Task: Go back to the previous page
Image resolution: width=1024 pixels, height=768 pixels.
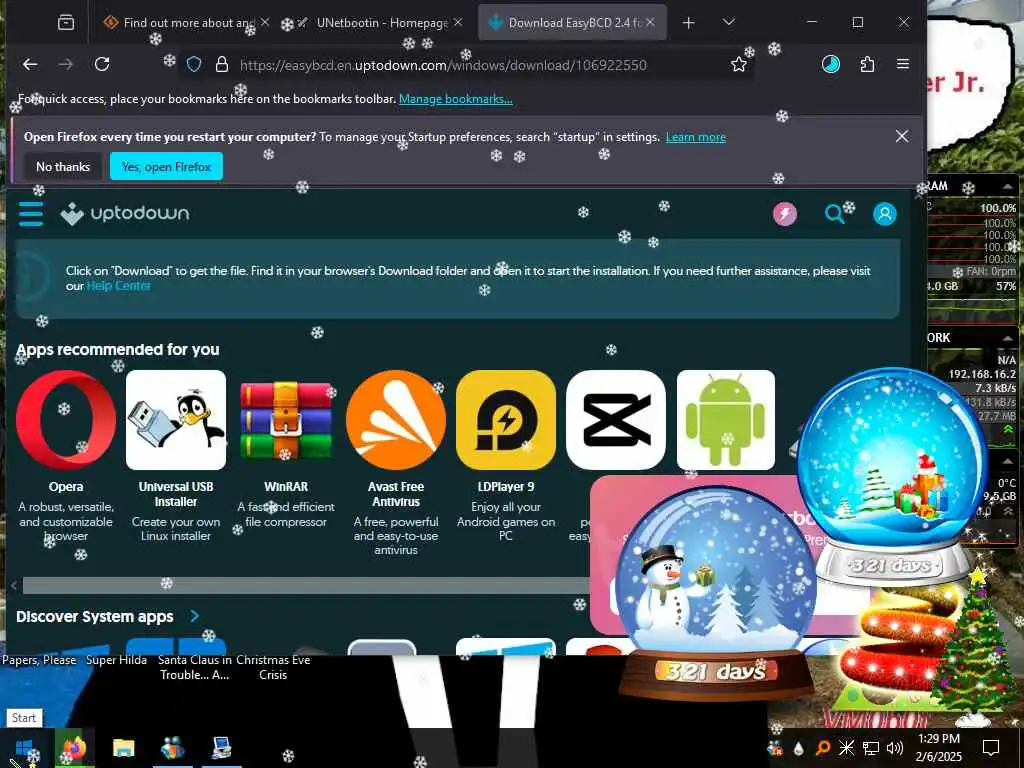Action: (x=30, y=64)
